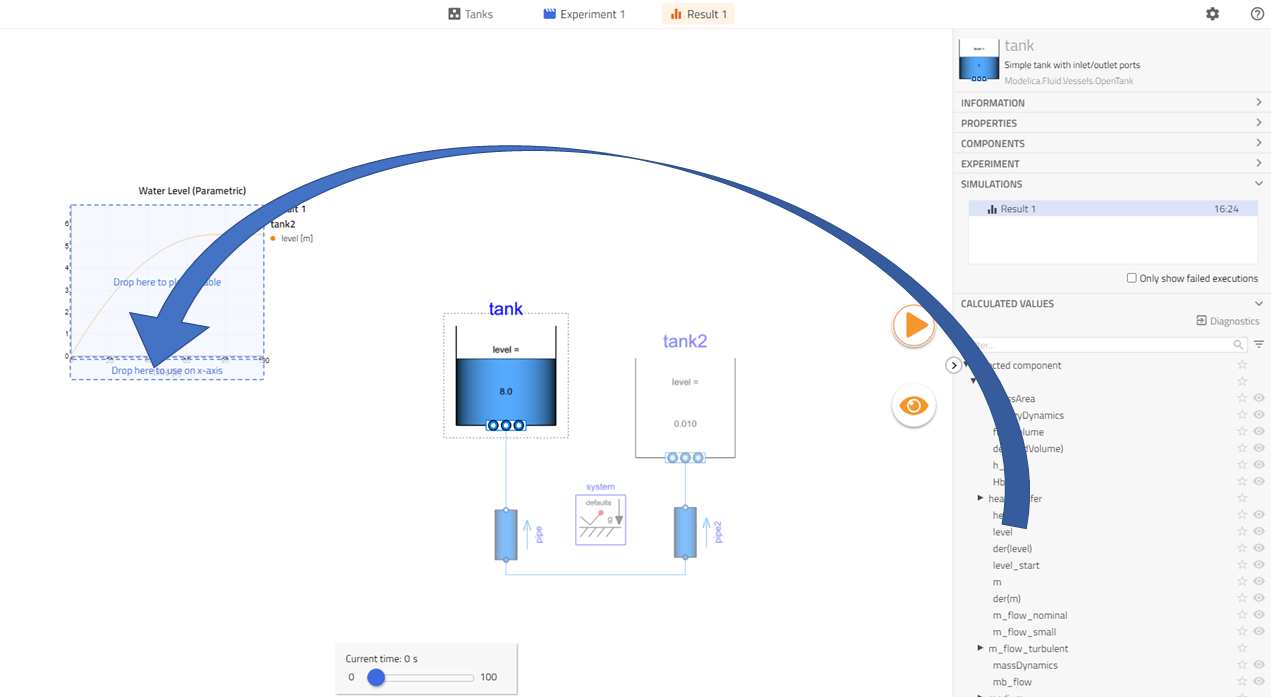Collapse the right details panel arrow
This screenshot has width=1271, height=697.
(954, 366)
